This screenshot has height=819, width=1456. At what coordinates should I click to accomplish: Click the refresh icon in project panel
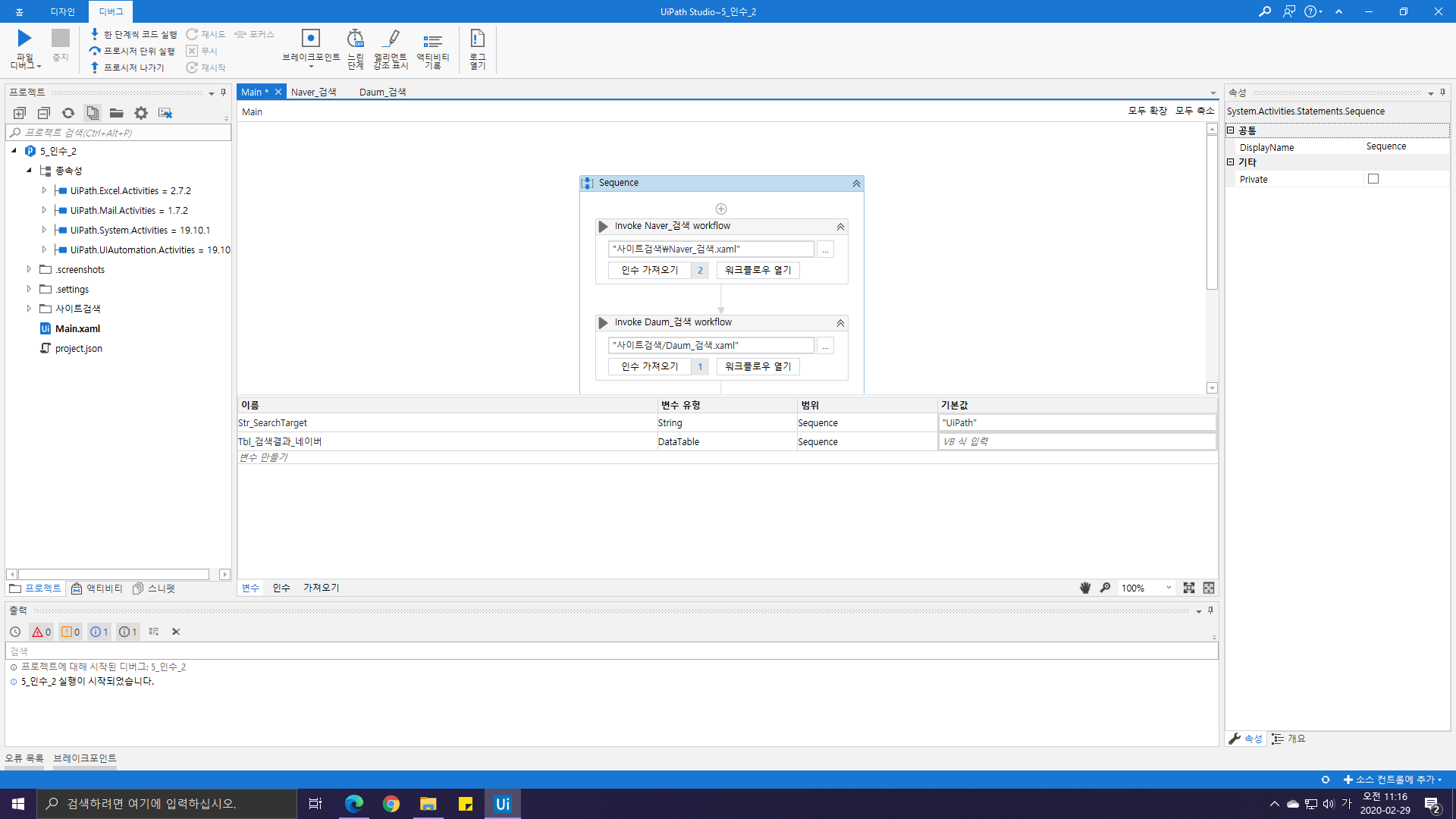(x=68, y=113)
